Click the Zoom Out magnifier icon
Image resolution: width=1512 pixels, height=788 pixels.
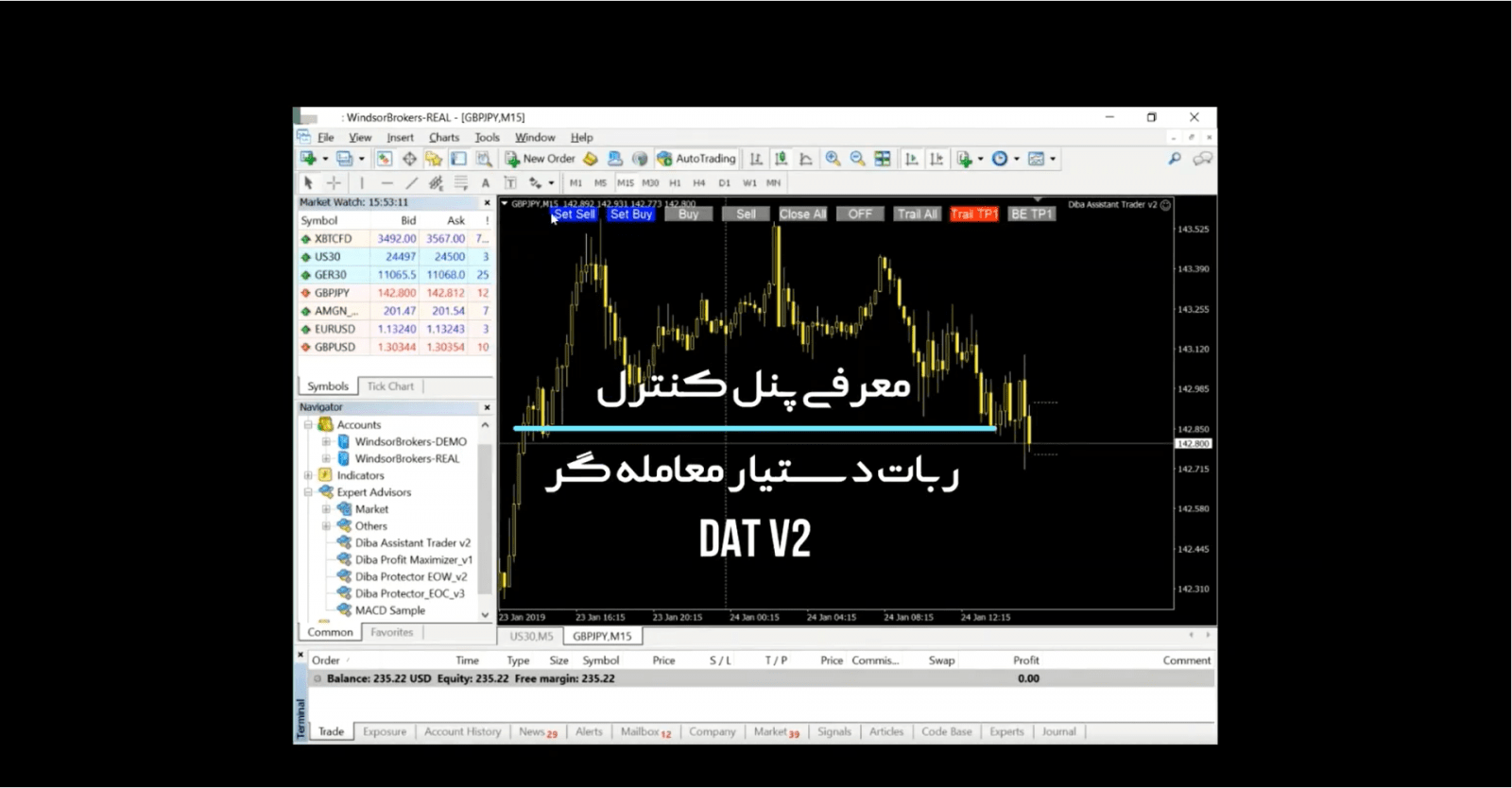pos(857,159)
